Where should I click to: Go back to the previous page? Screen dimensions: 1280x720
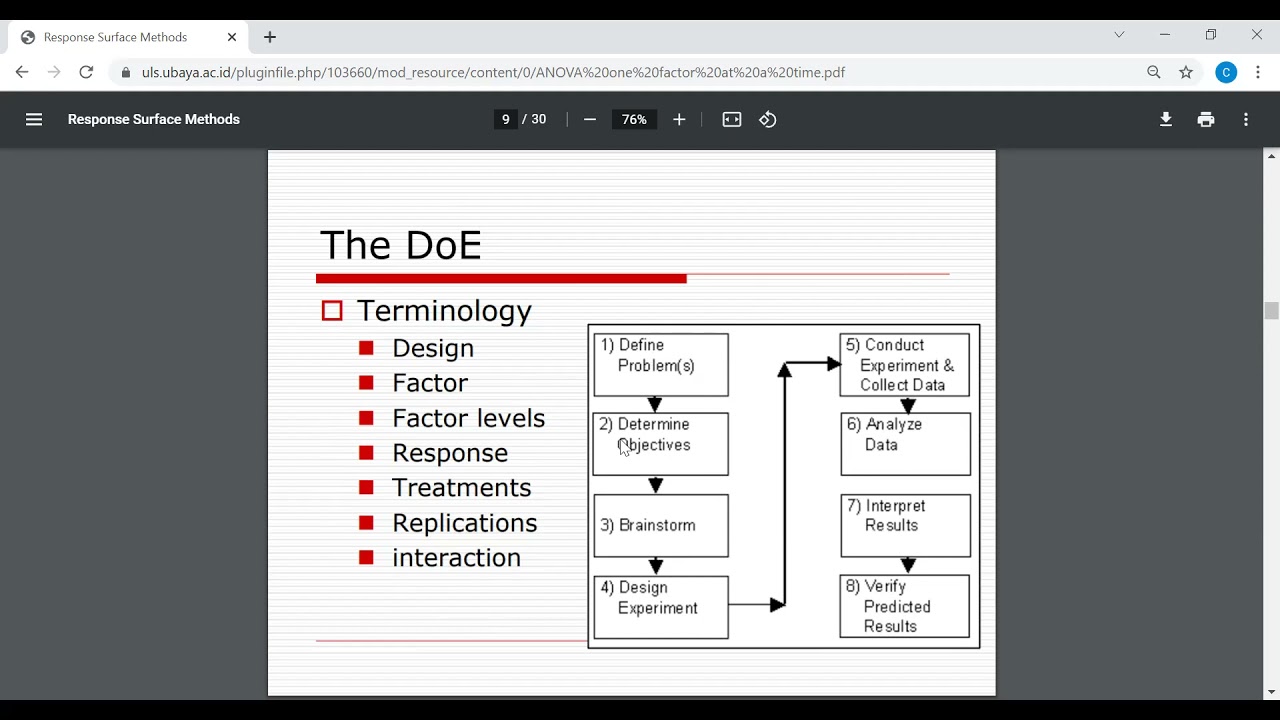(x=22, y=72)
